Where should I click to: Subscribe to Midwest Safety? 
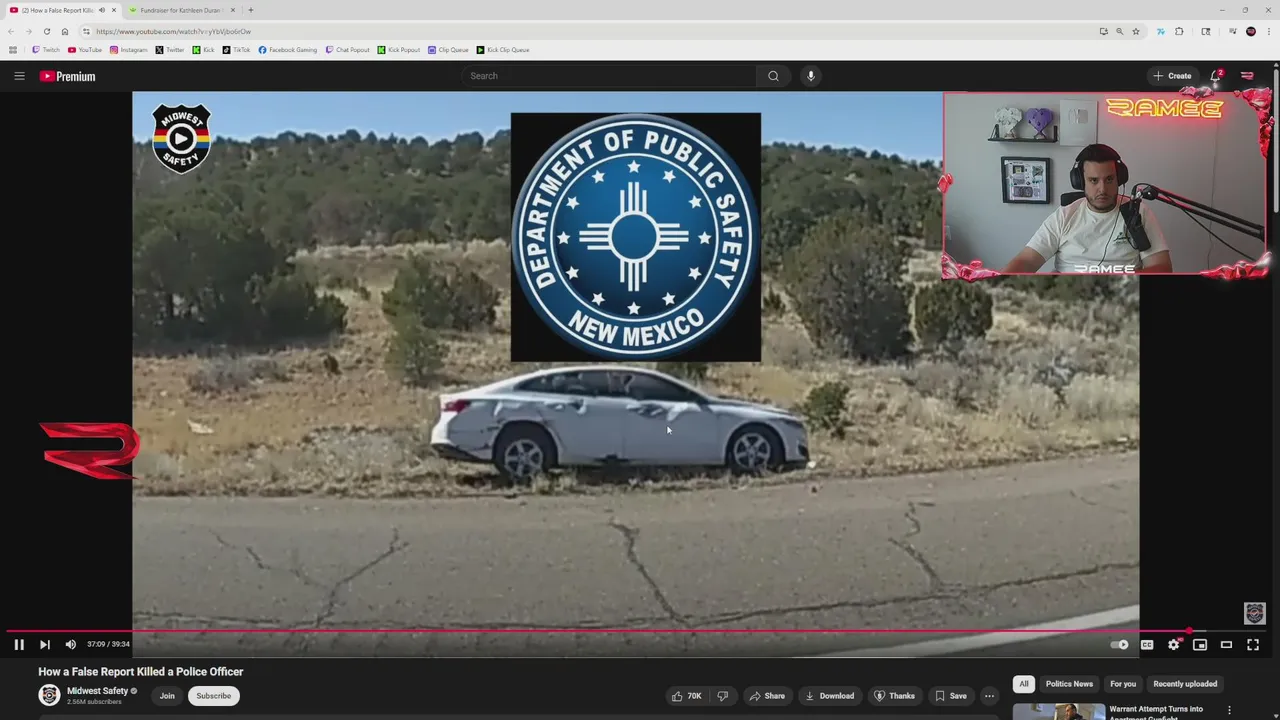(x=213, y=696)
